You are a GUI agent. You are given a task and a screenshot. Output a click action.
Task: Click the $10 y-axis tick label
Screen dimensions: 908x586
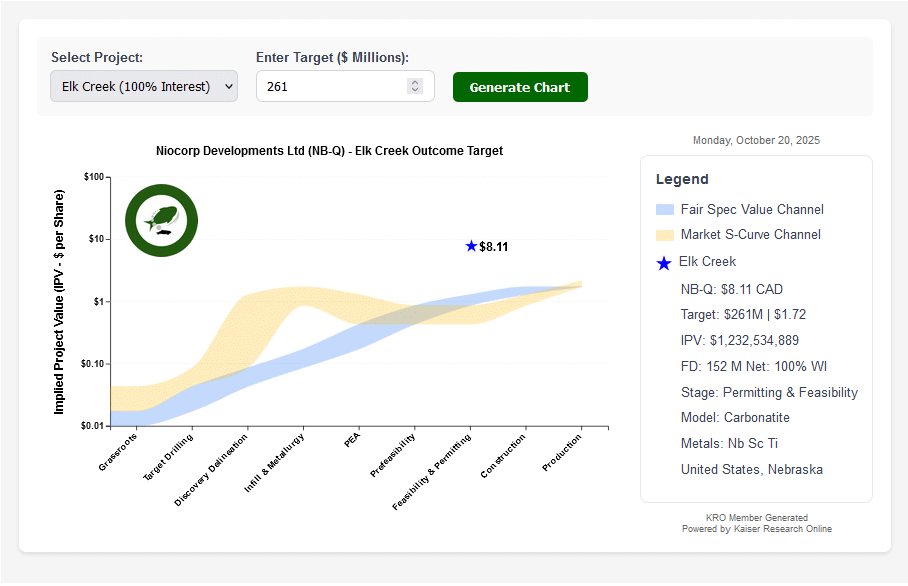pyautogui.click(x=96, y=239)
